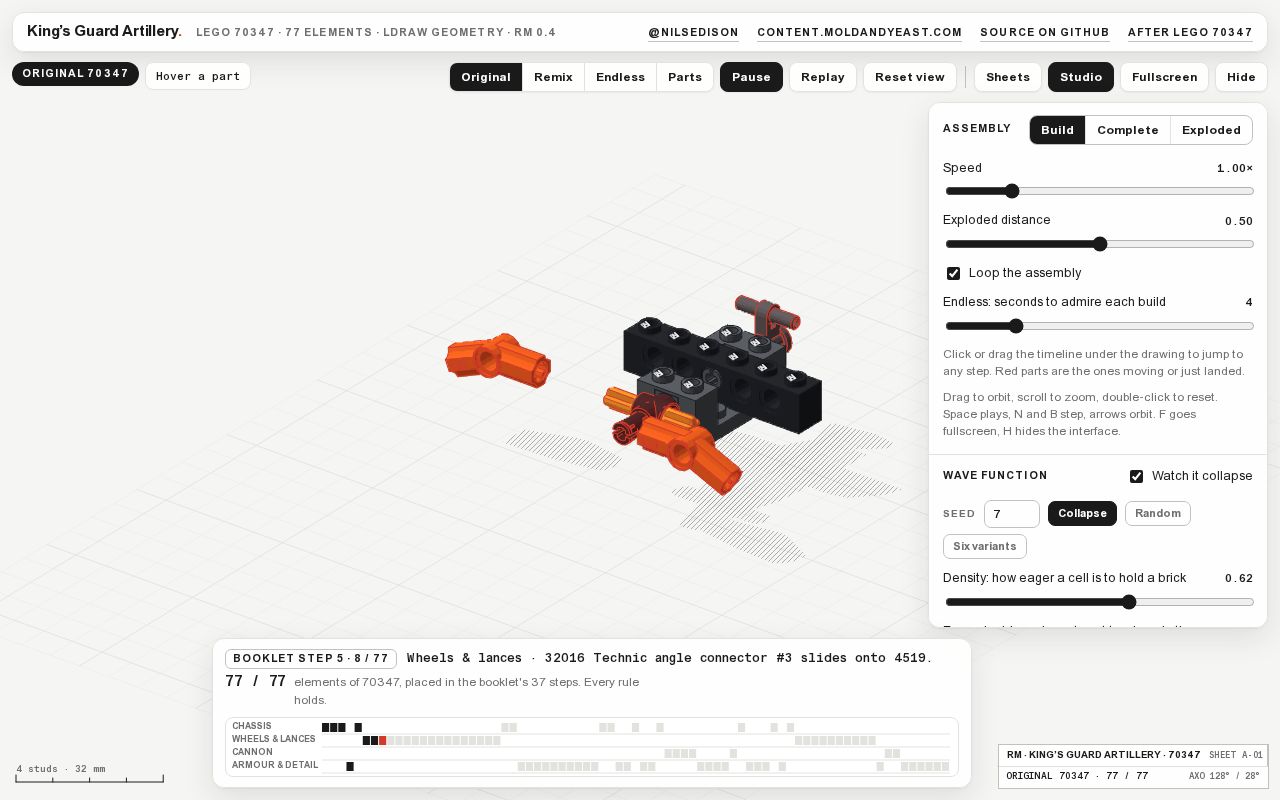
Task: Generate a Random seed
Action: (1158, 514)
